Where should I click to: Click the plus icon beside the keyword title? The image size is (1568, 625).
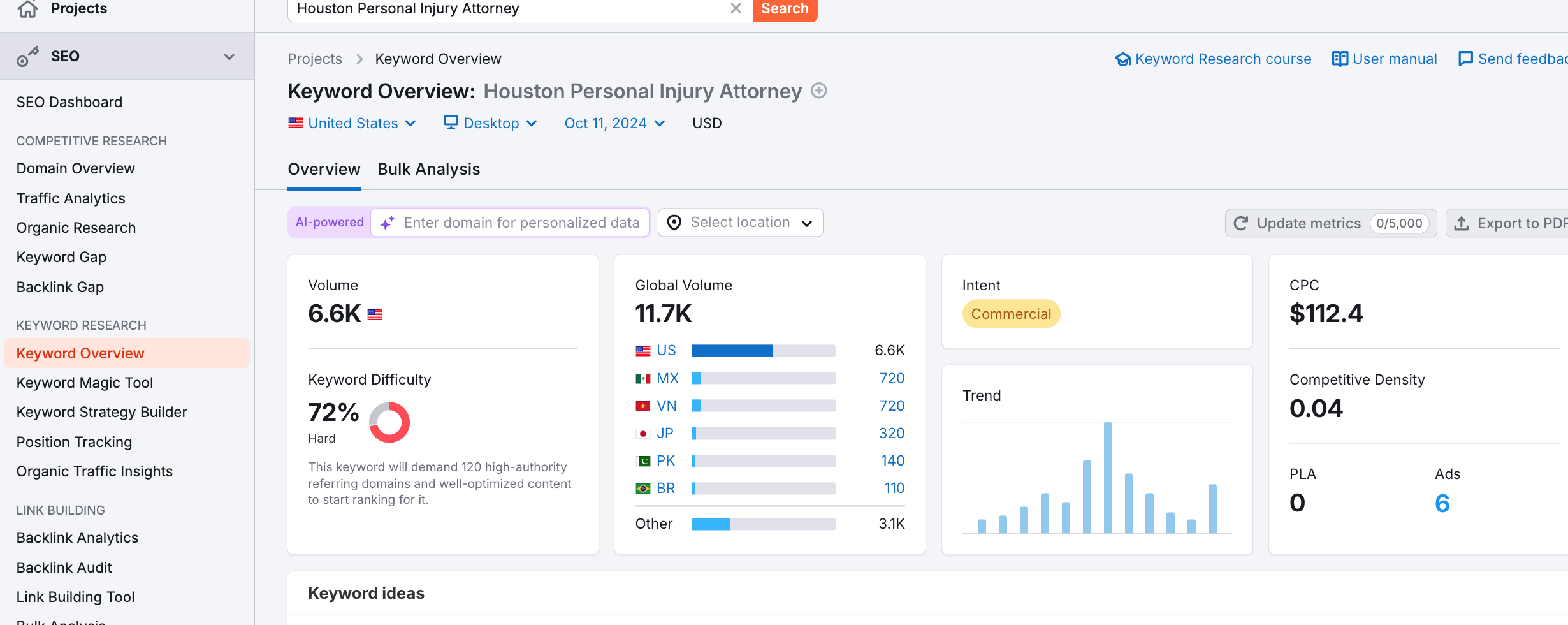[x=818, y=91]
